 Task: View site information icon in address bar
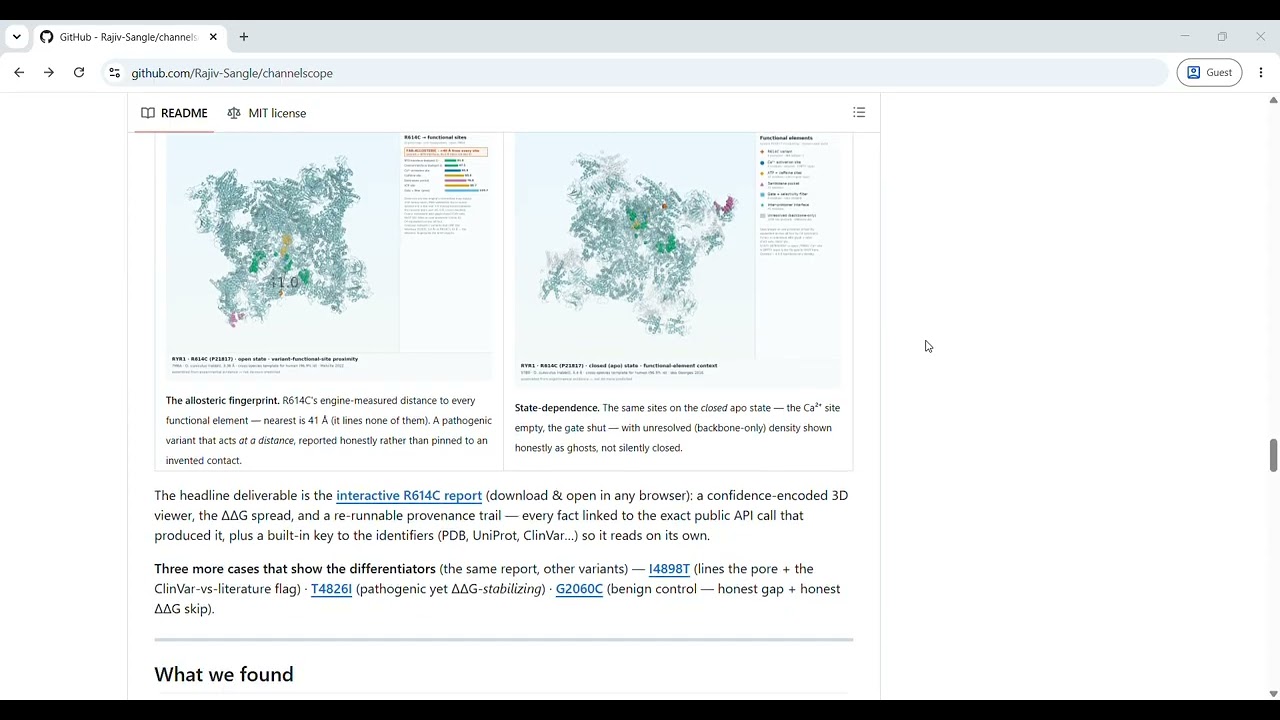[x=114, y=73]
